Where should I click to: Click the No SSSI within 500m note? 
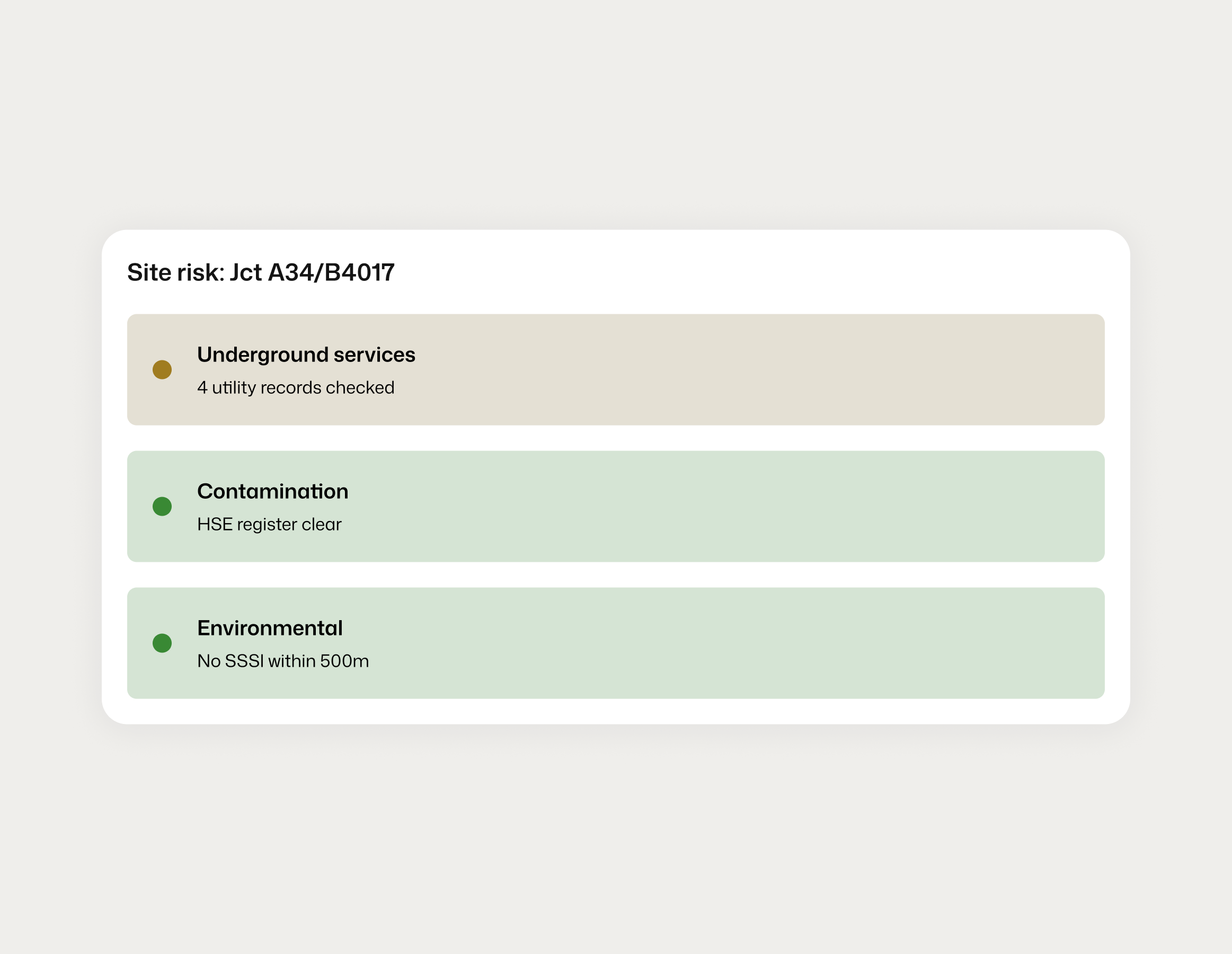click(282, 660)
